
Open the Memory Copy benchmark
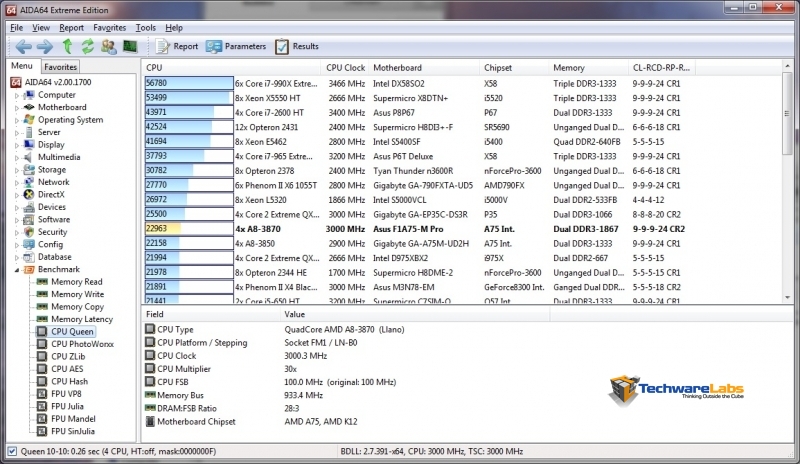[x=77, y=307]
